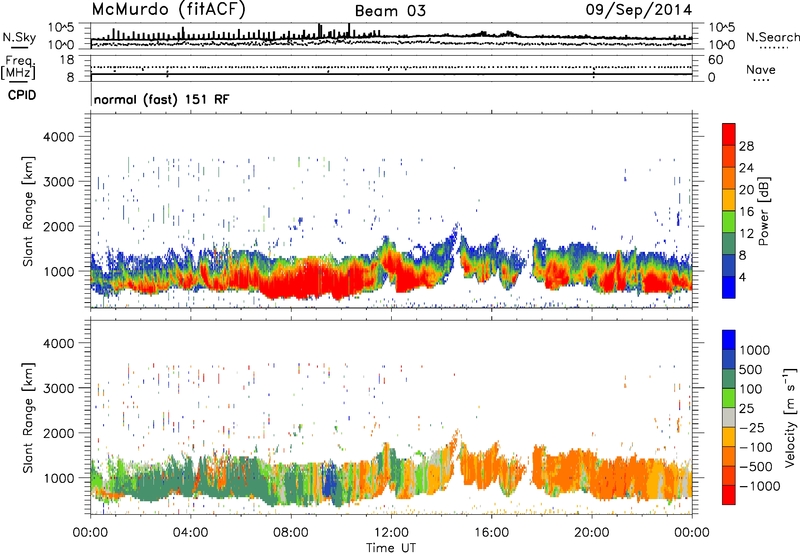
Task: Click the Velocity [m s-1] colorbar label
Action: [790, 417]
